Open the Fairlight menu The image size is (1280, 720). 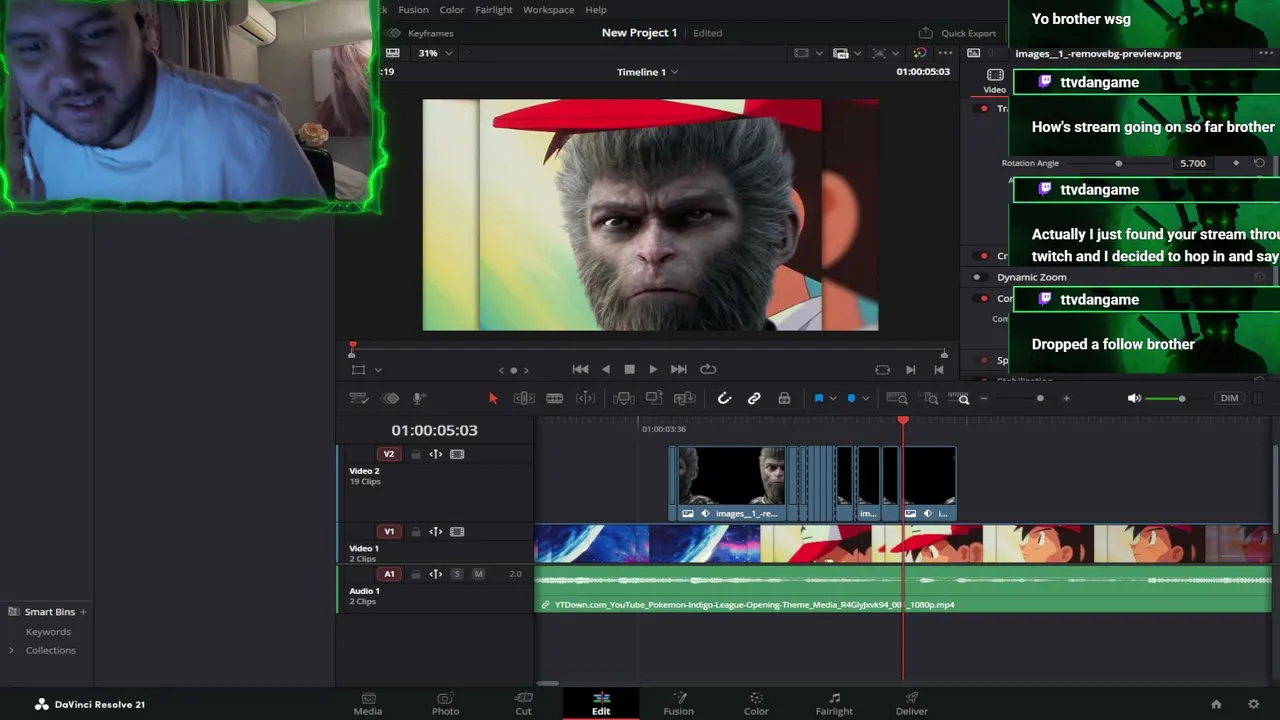pyautogui.click(x=494, y=10)
